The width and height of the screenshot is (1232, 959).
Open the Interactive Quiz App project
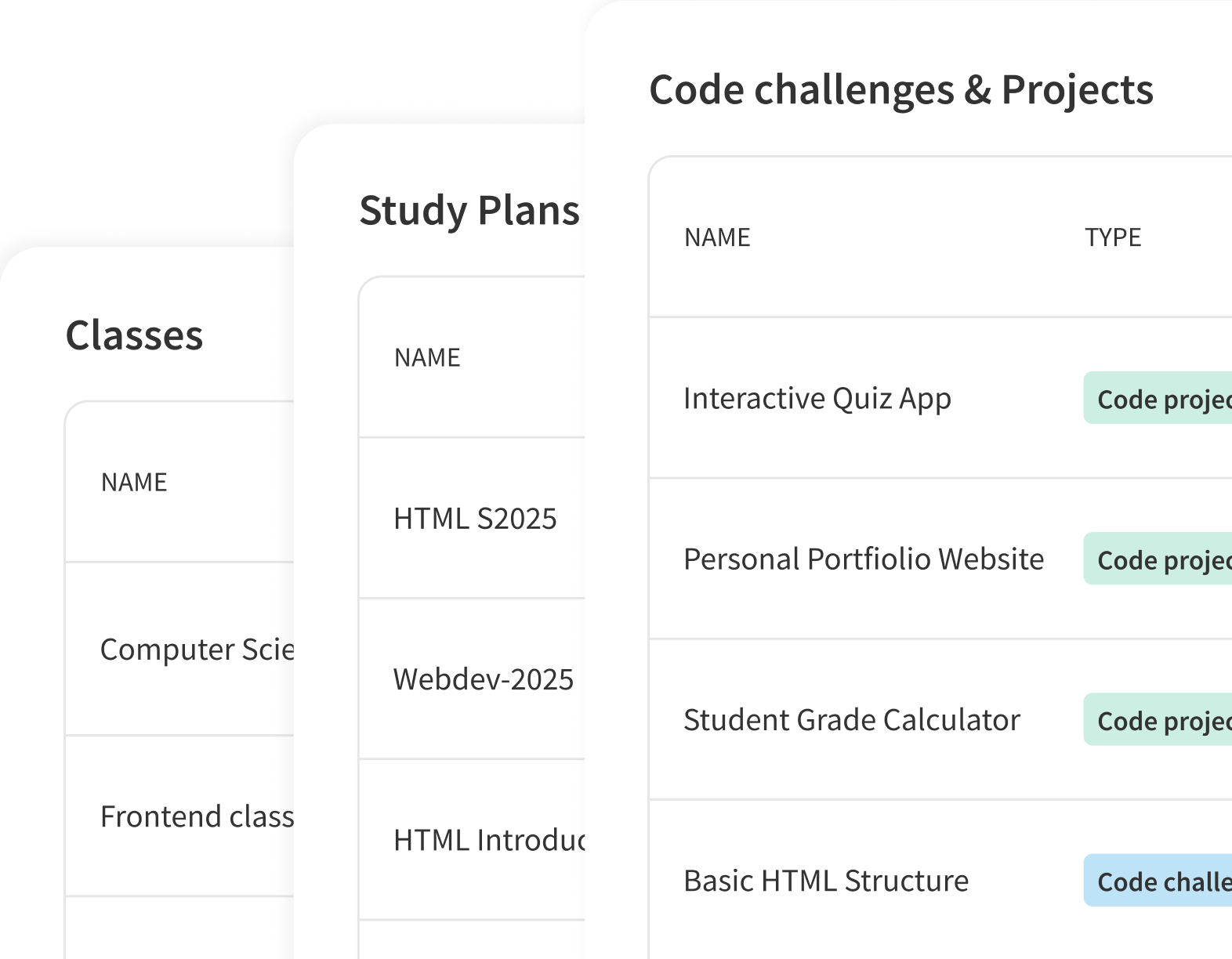coord(817,399)
